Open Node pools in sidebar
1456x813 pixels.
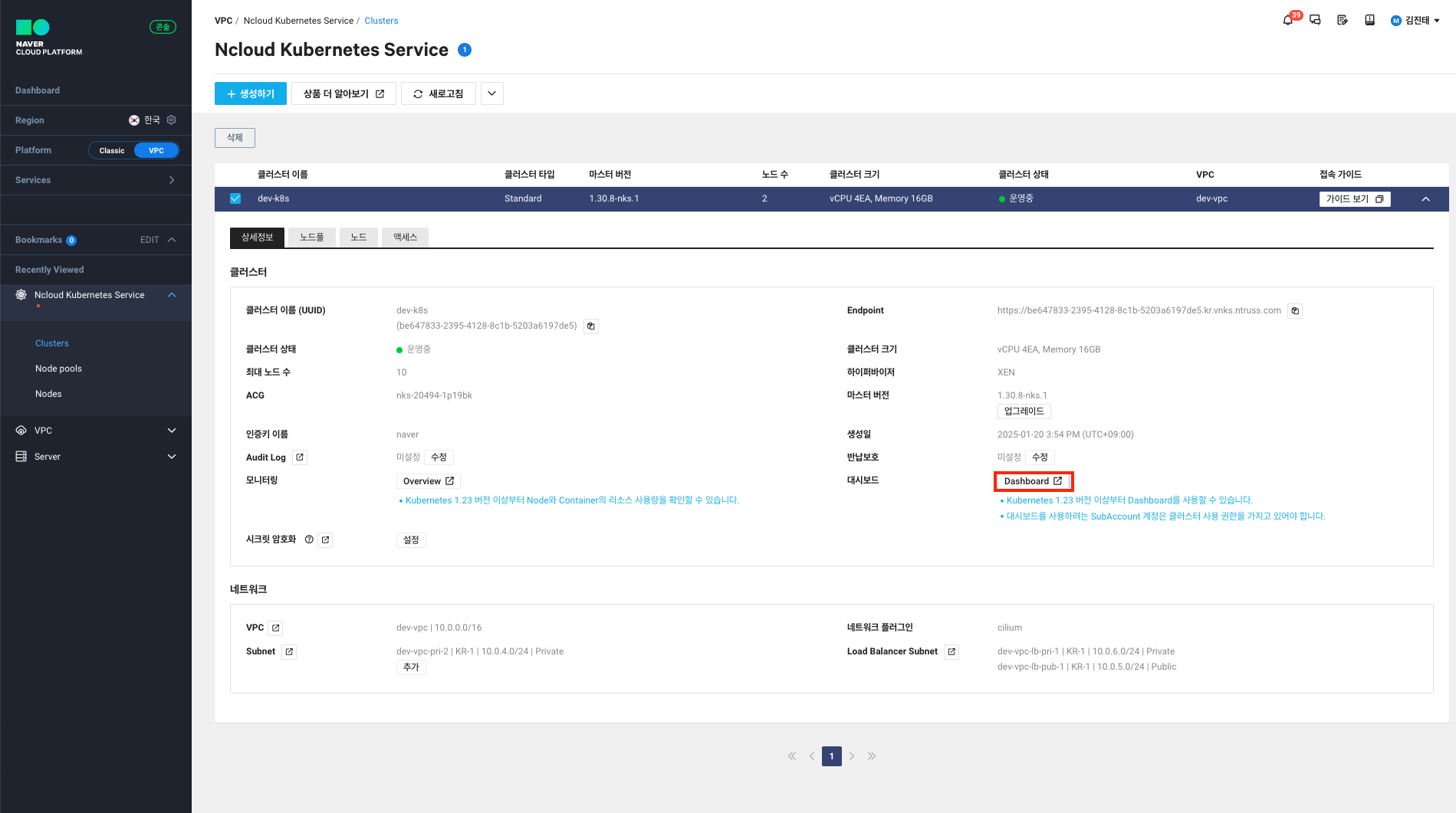[x=58, y=369]
